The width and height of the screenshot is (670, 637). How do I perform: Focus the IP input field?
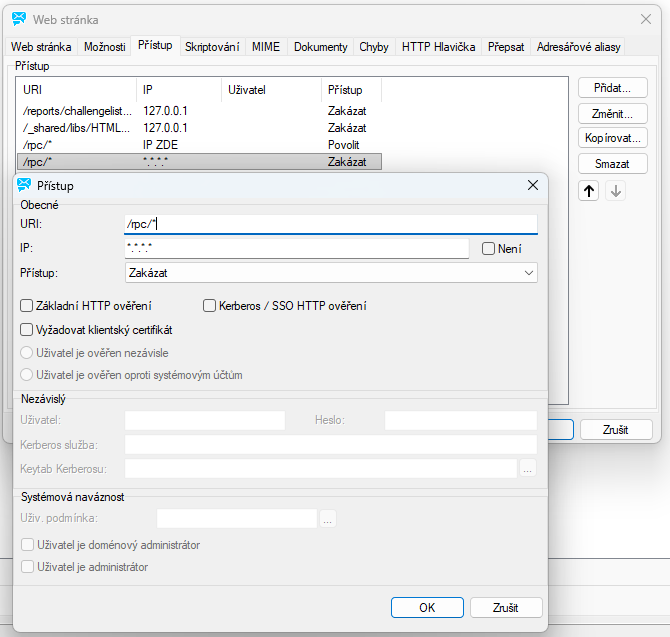(x=297, y=248)
